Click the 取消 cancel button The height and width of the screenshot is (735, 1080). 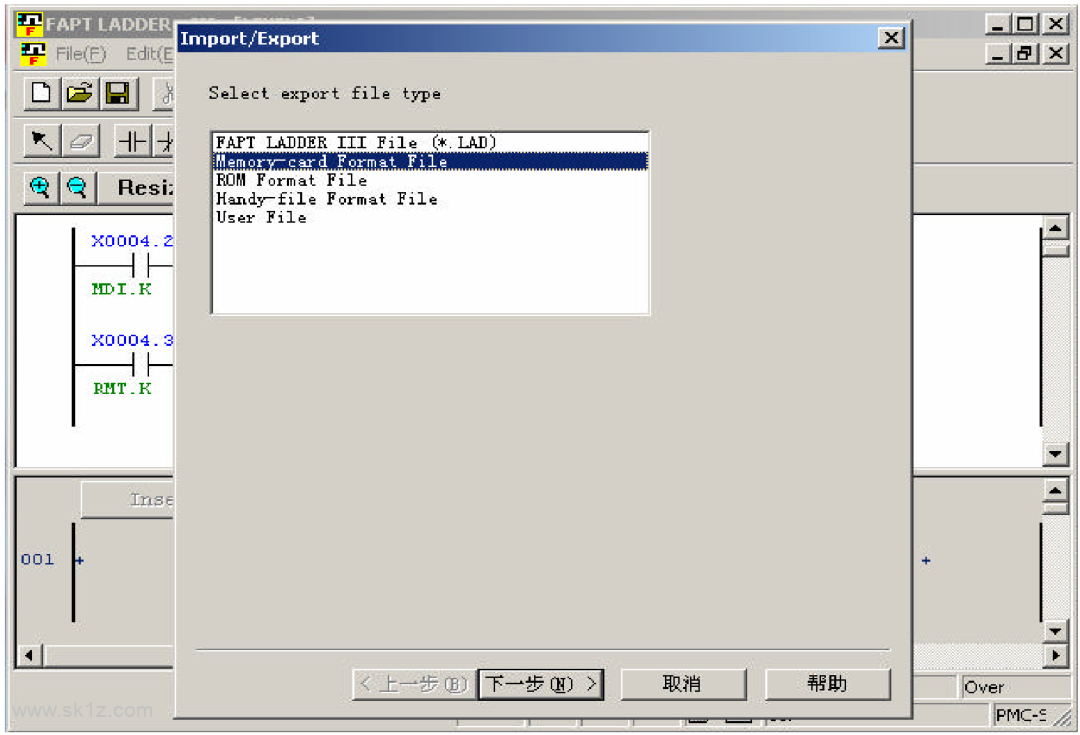click(683, 684)
